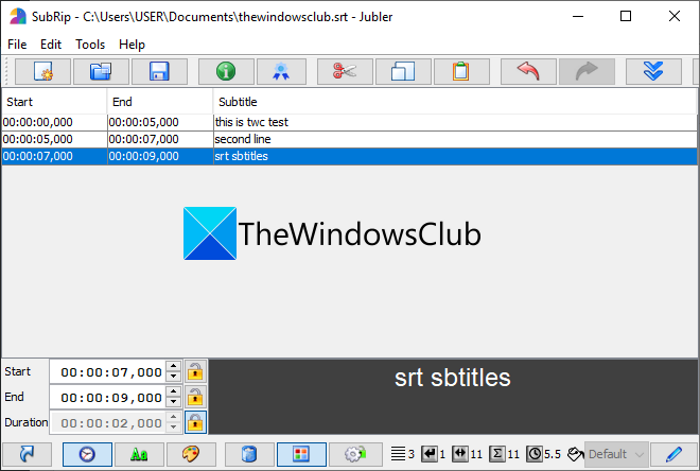Click the blue ribbon badge icon
The height and width of the screenshot is (471, 700).
[281, 71]
